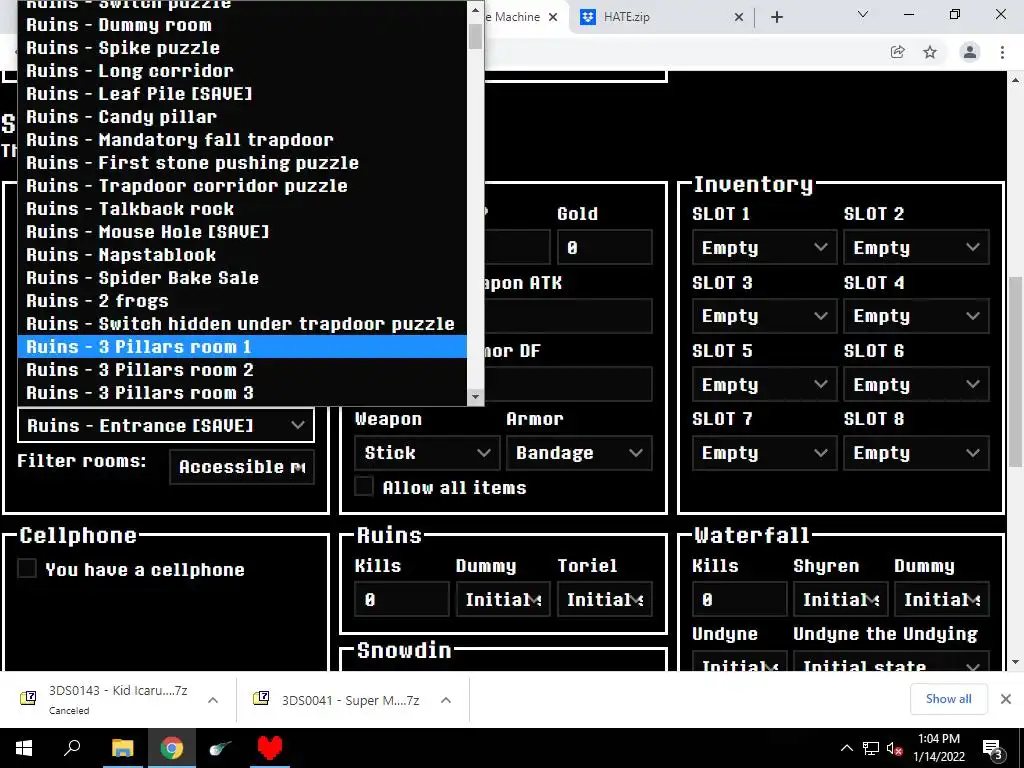Open SLOT 5 inventory dropdown

click(x=764, y=385)
